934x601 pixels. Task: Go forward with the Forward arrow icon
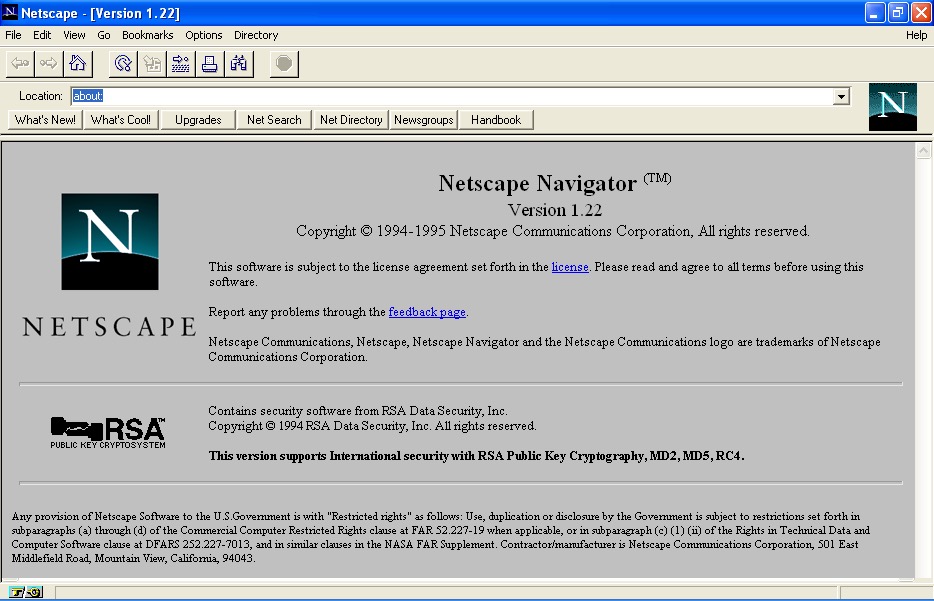[49, 64]
